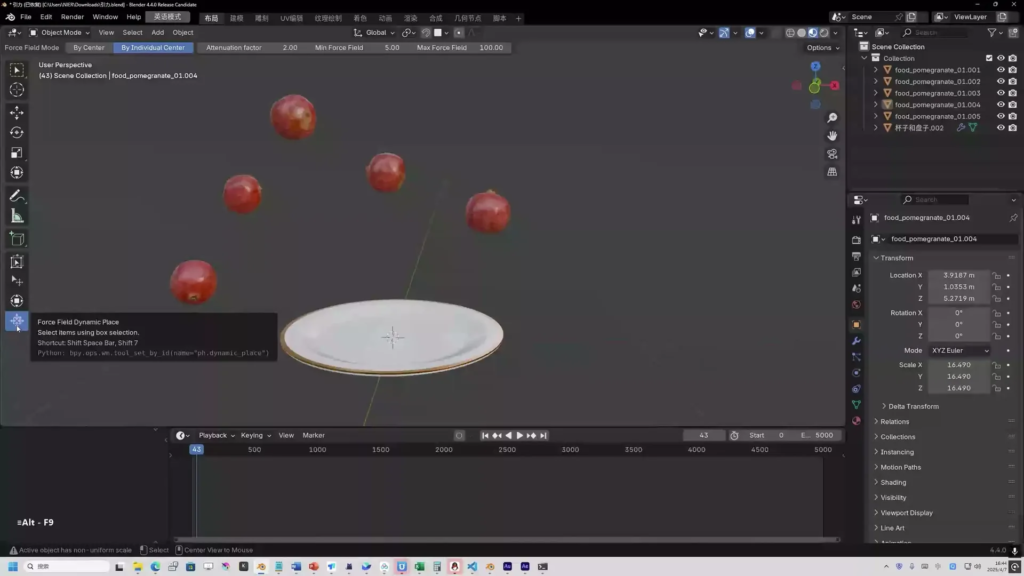Click the Max Force Field value
Viewport: 1024px width, 576px height.
[x=460, y=48]
